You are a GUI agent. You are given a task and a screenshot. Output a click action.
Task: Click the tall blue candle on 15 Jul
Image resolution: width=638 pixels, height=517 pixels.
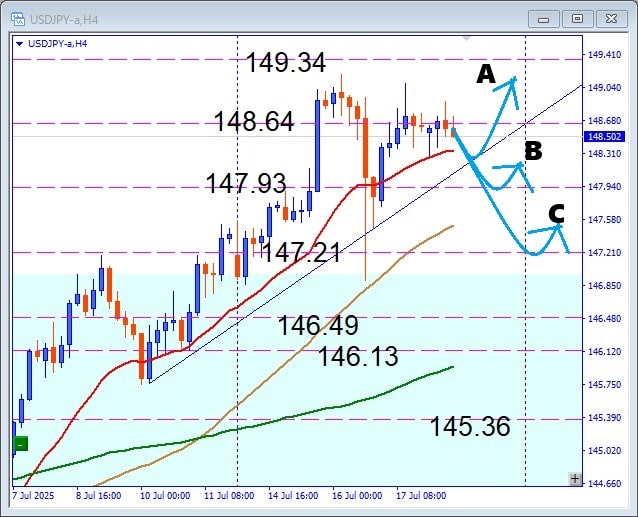pos(317,146)
